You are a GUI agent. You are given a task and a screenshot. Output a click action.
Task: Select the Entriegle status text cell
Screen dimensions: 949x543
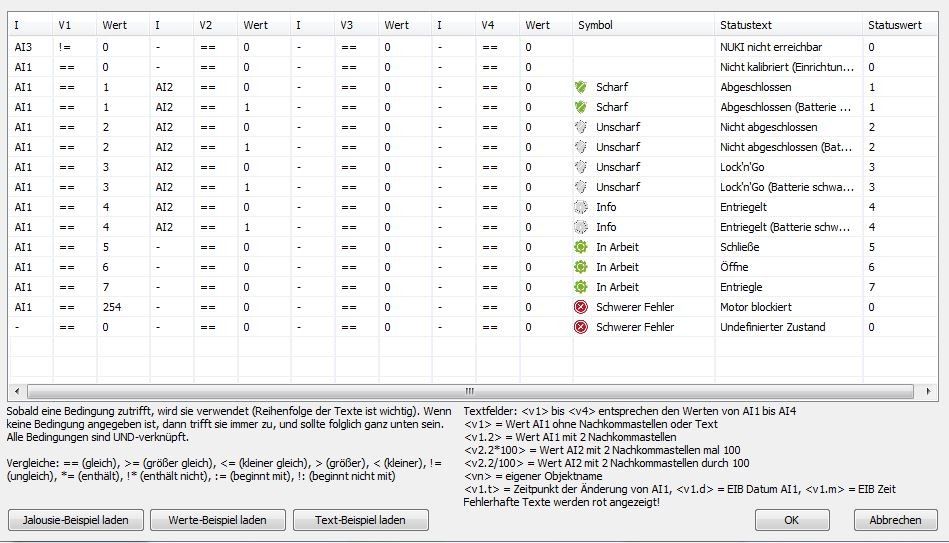pyautogui.click(x=741, y=287)
